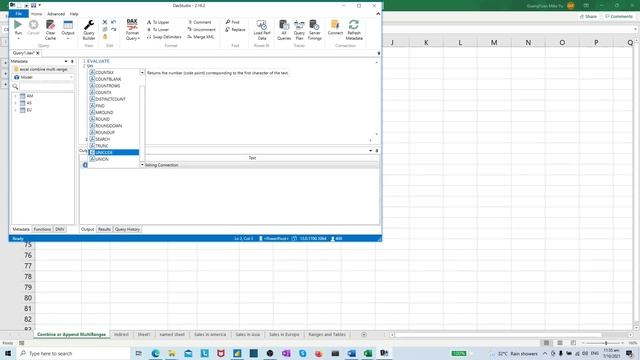The width and height of the screenshot is (640, 360).
Task: Toggle the Server Timings trace
Action: tap(314, 29)
